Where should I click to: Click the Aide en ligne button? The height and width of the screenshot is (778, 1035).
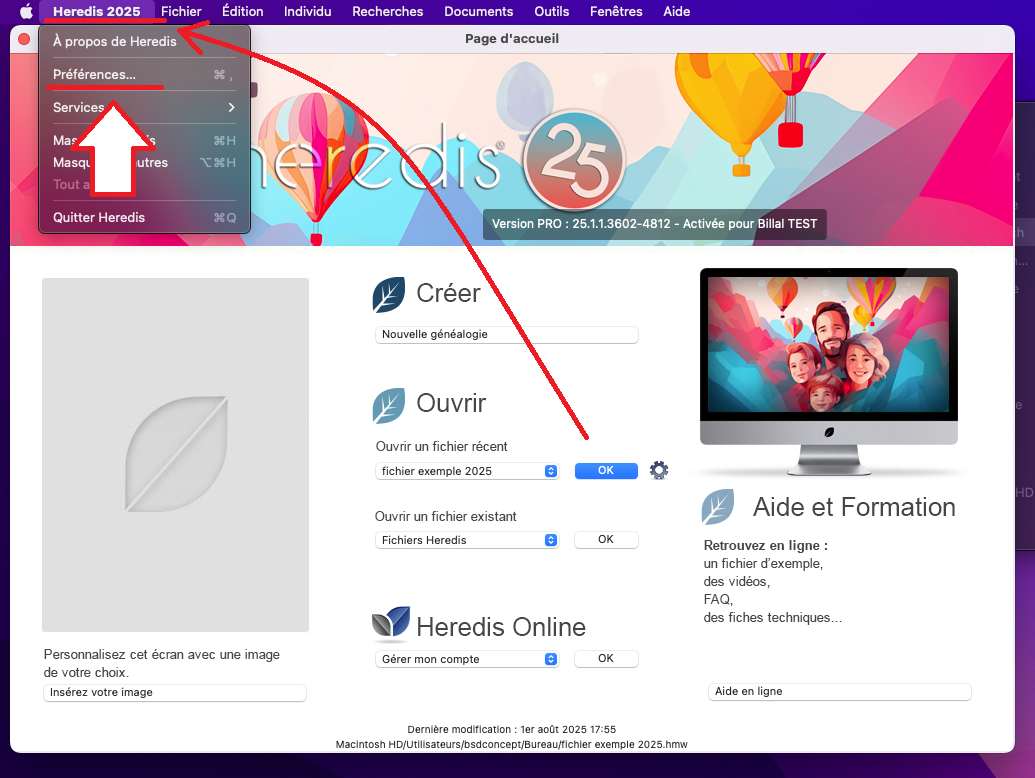(839, 692)
